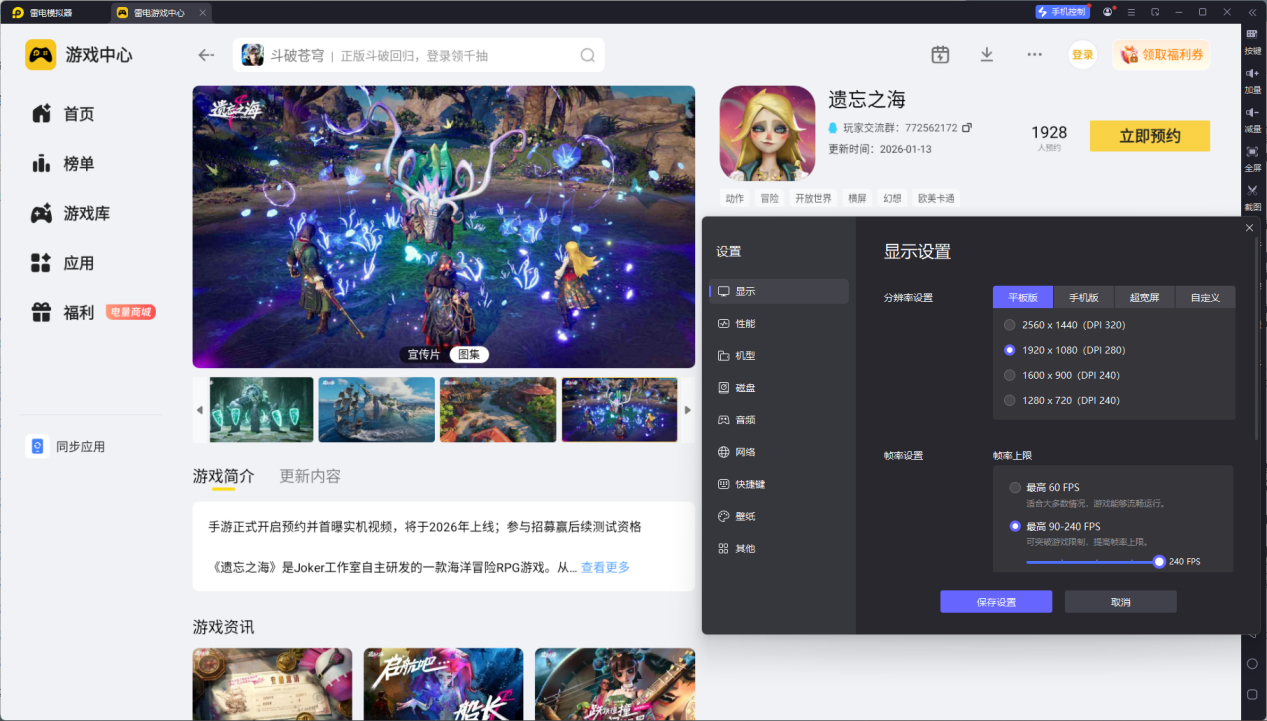Click the 全屏 fullscreen icon
Screen dimensions: 1267x721
[x=1252, y=158]
